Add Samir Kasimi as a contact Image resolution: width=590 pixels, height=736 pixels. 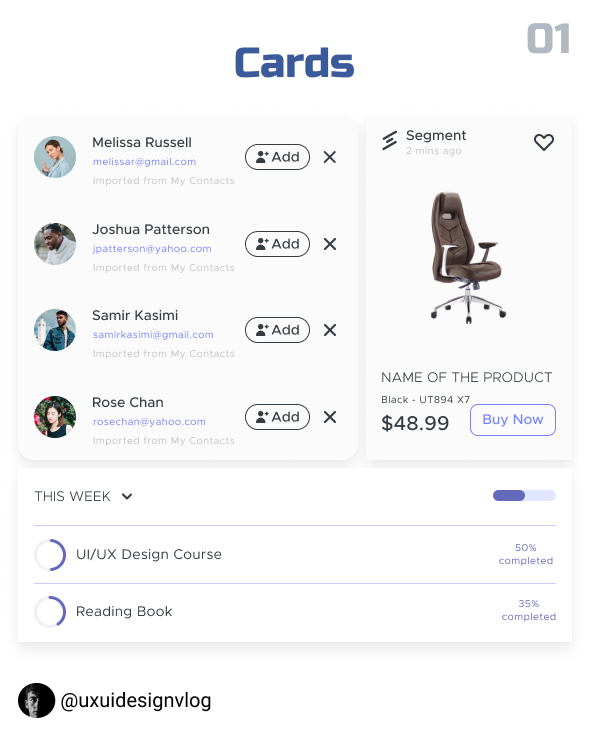coord(277,330)
